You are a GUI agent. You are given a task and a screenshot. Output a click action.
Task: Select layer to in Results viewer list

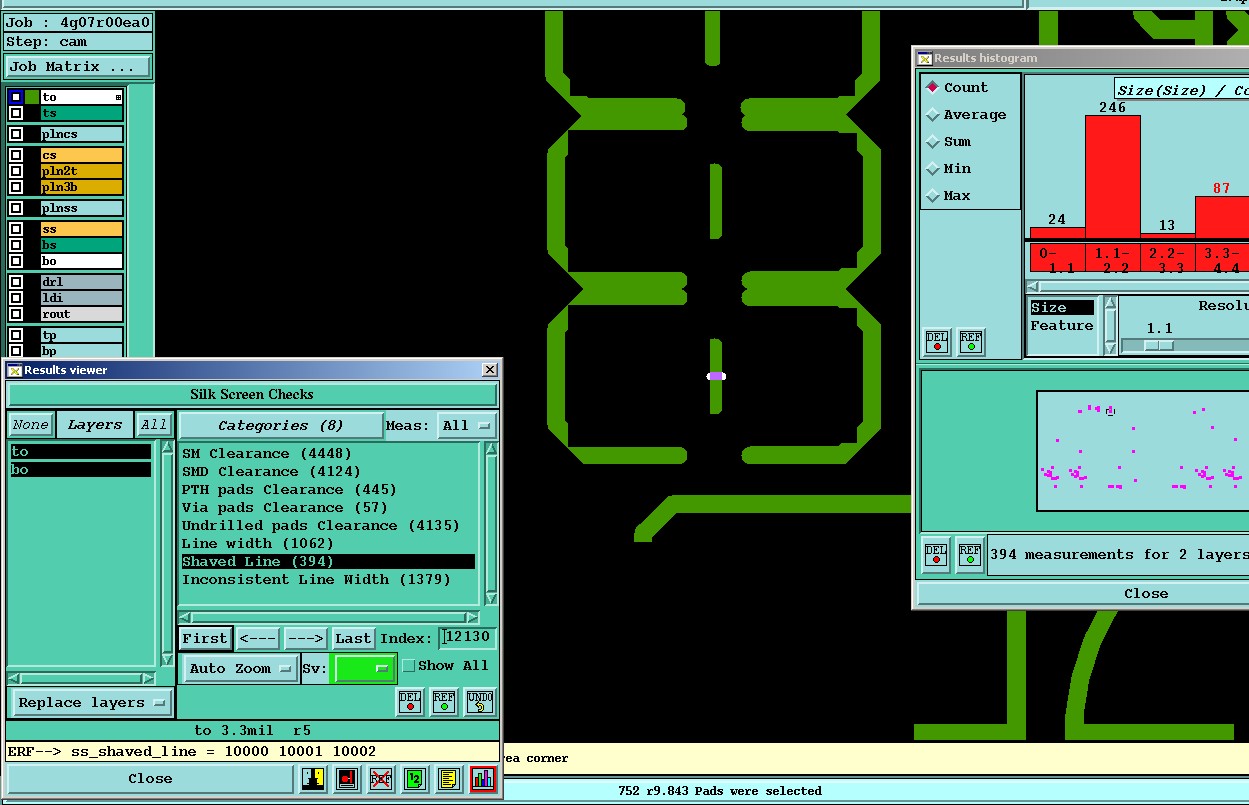point(80,452)
